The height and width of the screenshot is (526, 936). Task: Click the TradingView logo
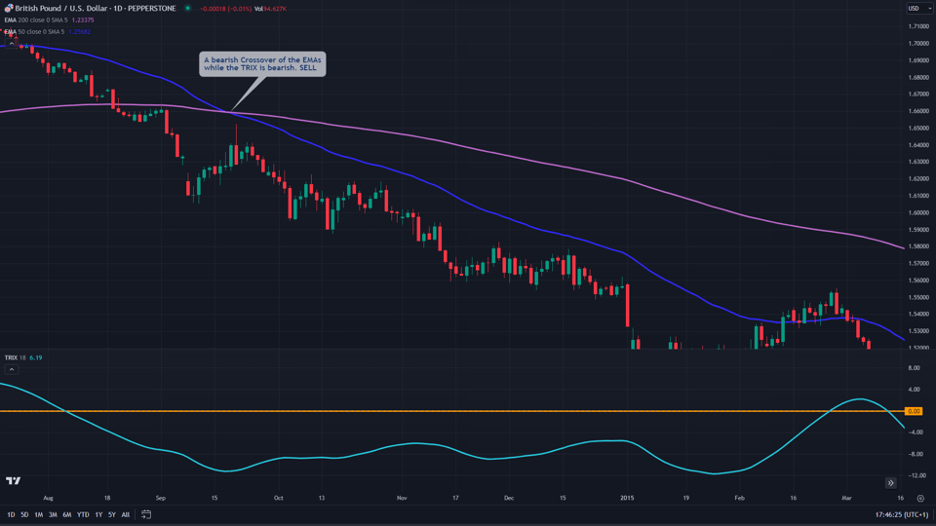pyautogui.click(x=13, y=481)
